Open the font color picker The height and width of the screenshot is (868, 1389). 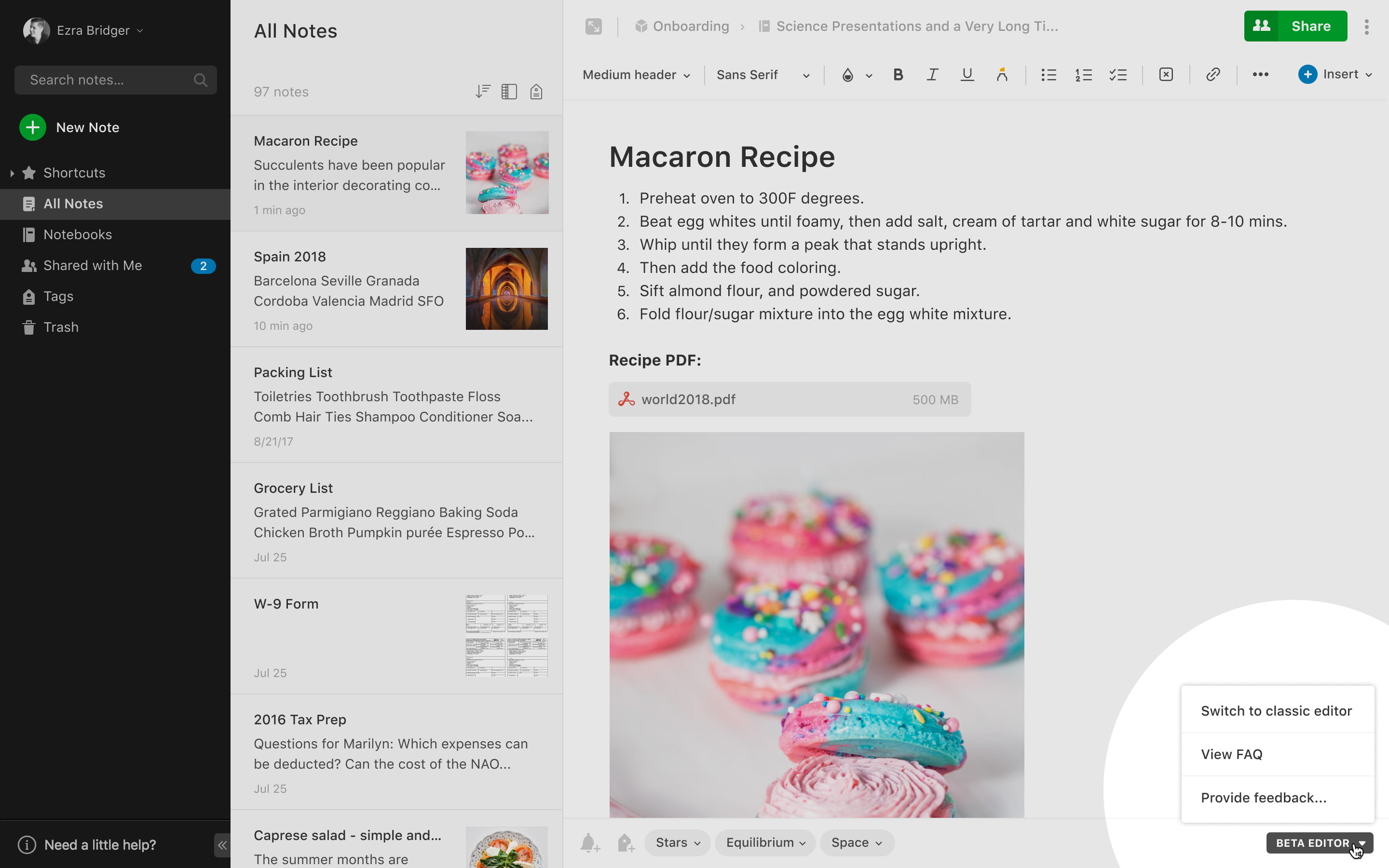tap(848, 75)
